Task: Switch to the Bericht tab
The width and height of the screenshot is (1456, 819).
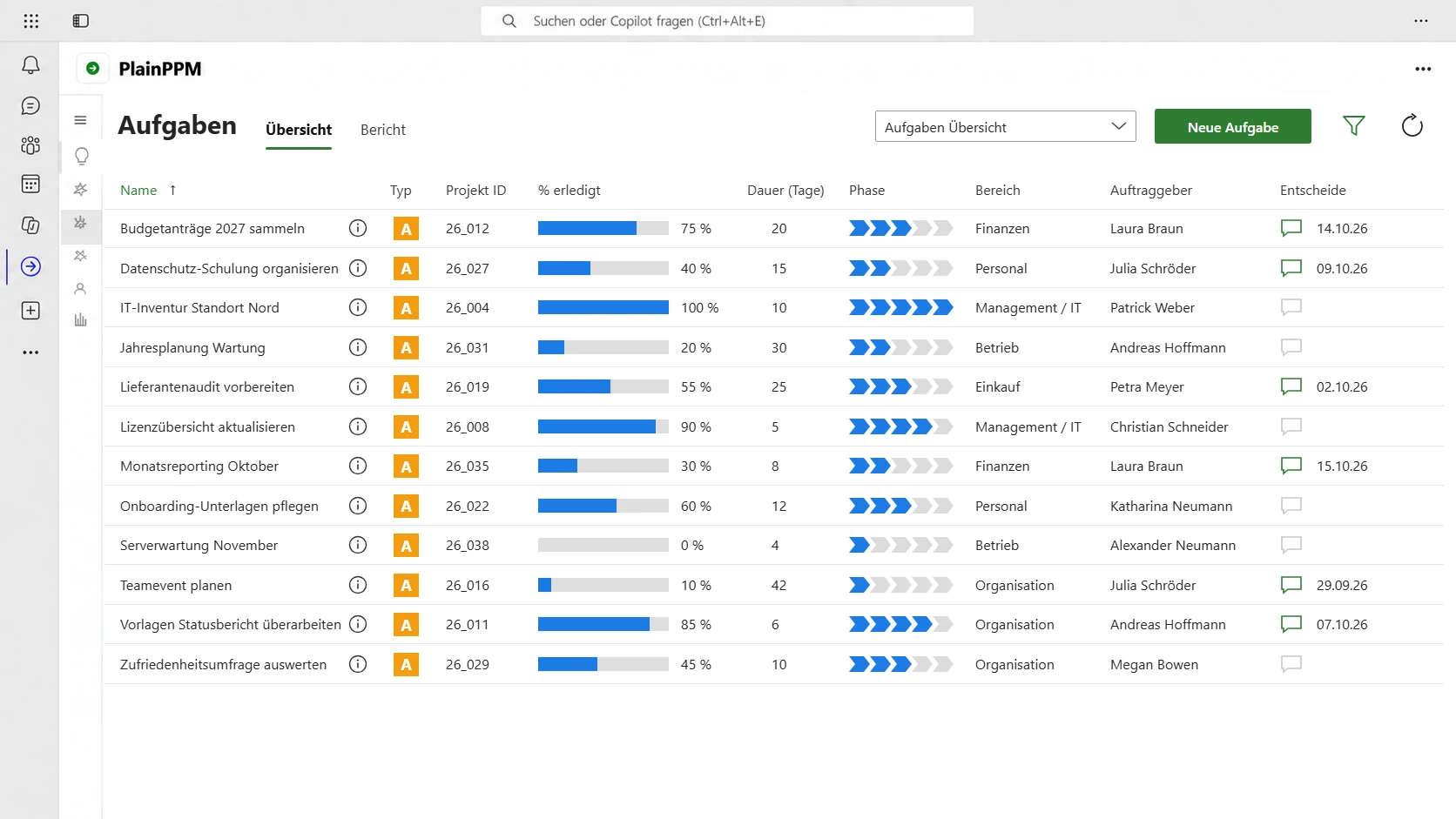Action: [x=383, y=130]
